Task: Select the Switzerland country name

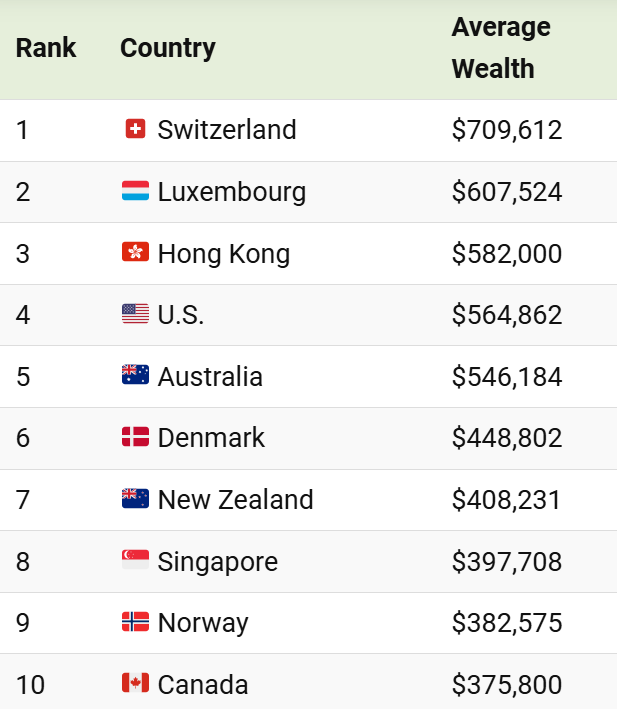Action: tap(227, 130)
